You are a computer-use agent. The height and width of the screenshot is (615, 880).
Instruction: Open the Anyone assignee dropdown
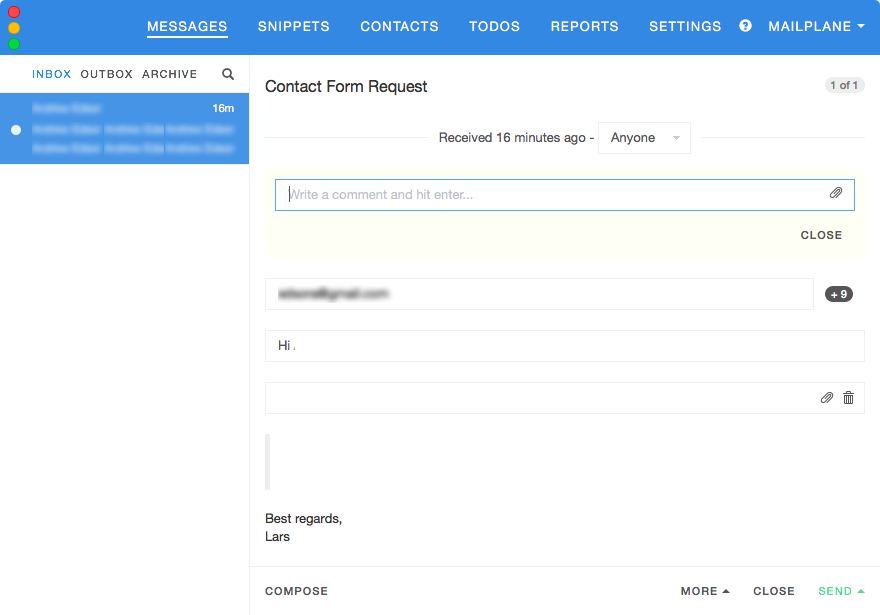tap(644, 138)
